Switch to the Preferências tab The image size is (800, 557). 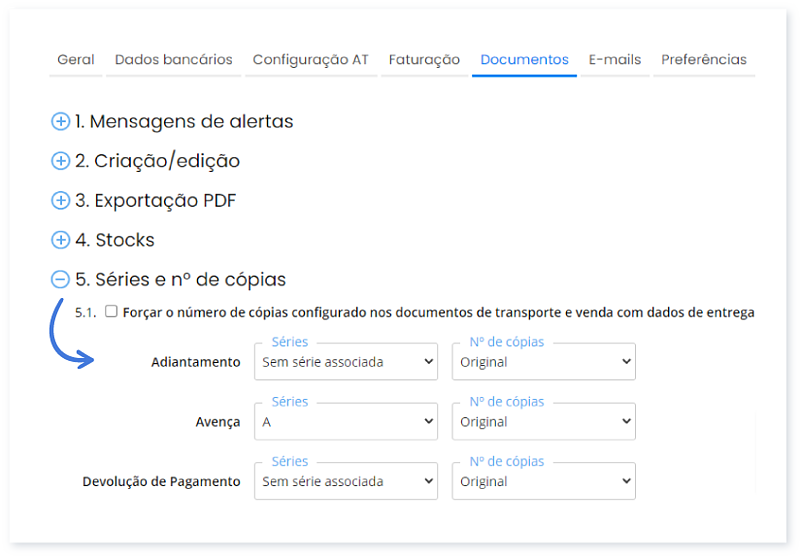tap(704, 60)
